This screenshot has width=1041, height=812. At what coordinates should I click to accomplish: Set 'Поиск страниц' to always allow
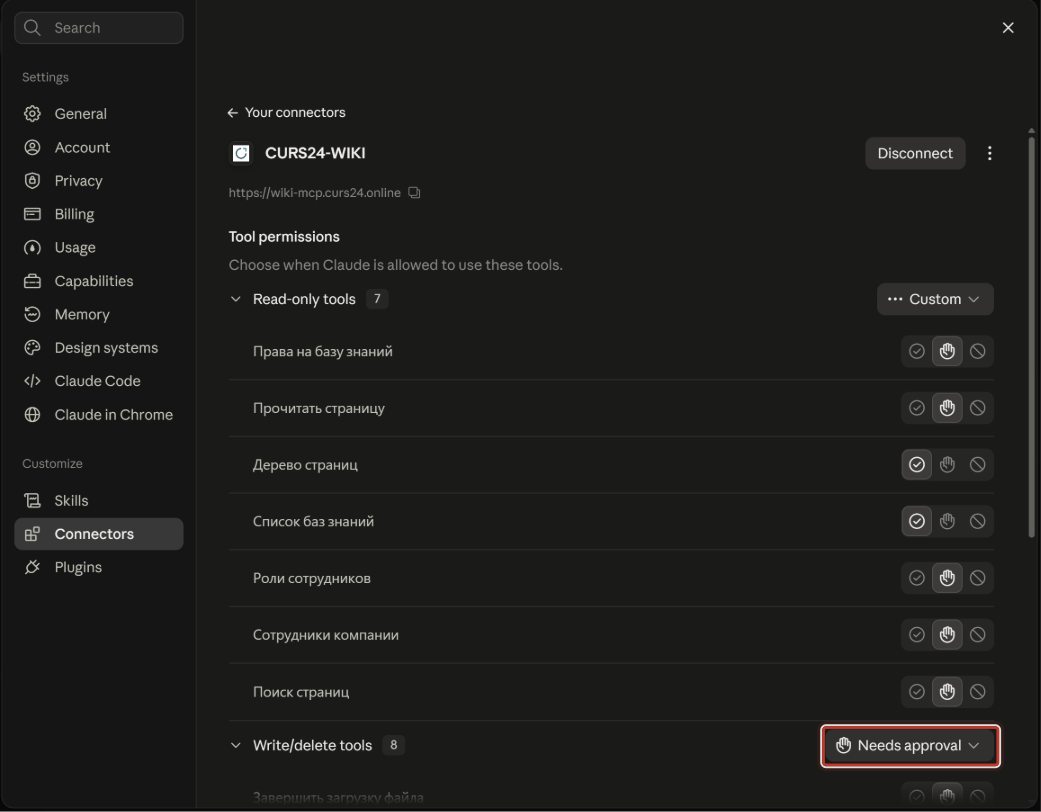(x=916, y=692)
